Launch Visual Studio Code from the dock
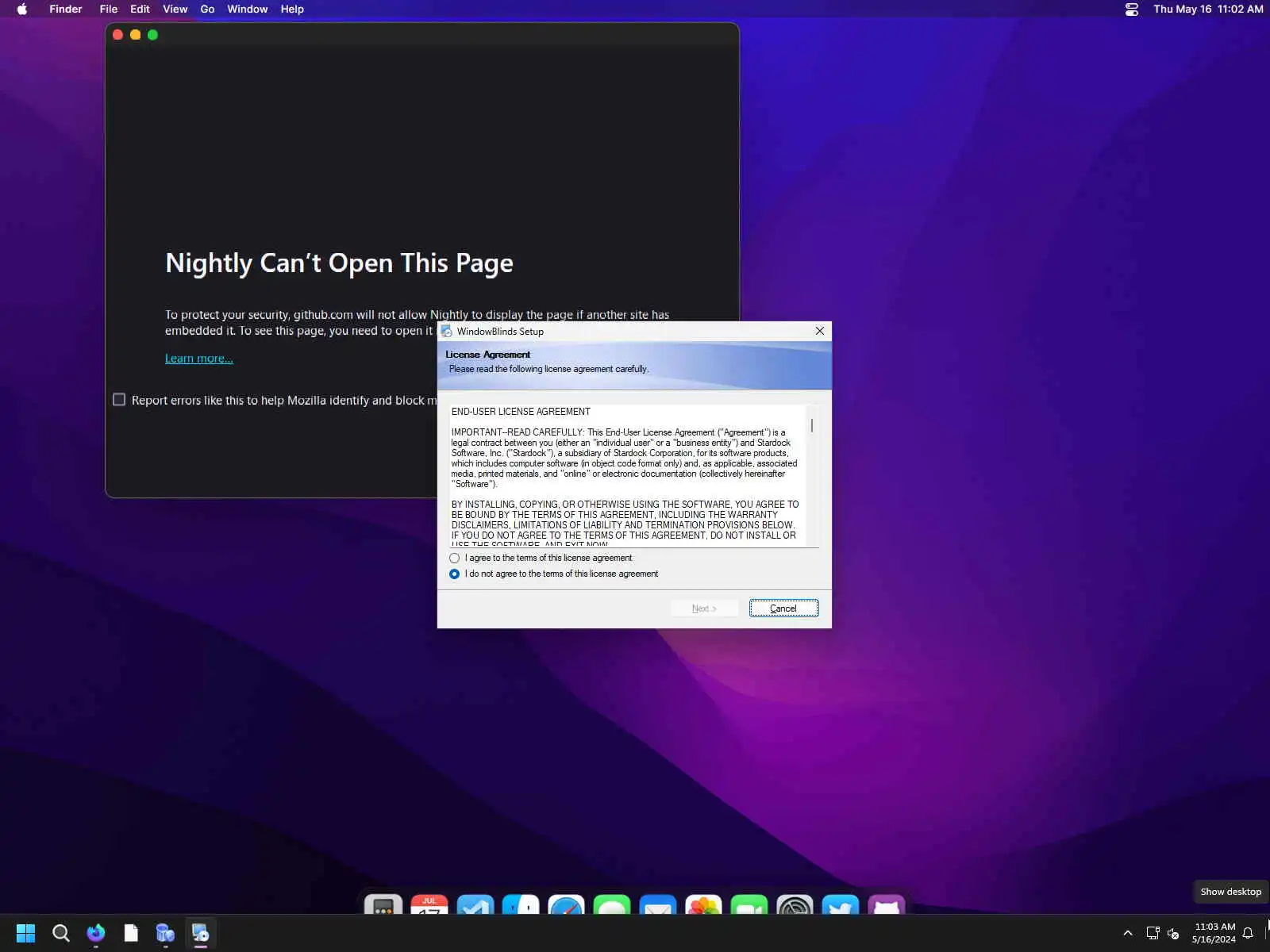1270x952 pixels. coord(475,904)
